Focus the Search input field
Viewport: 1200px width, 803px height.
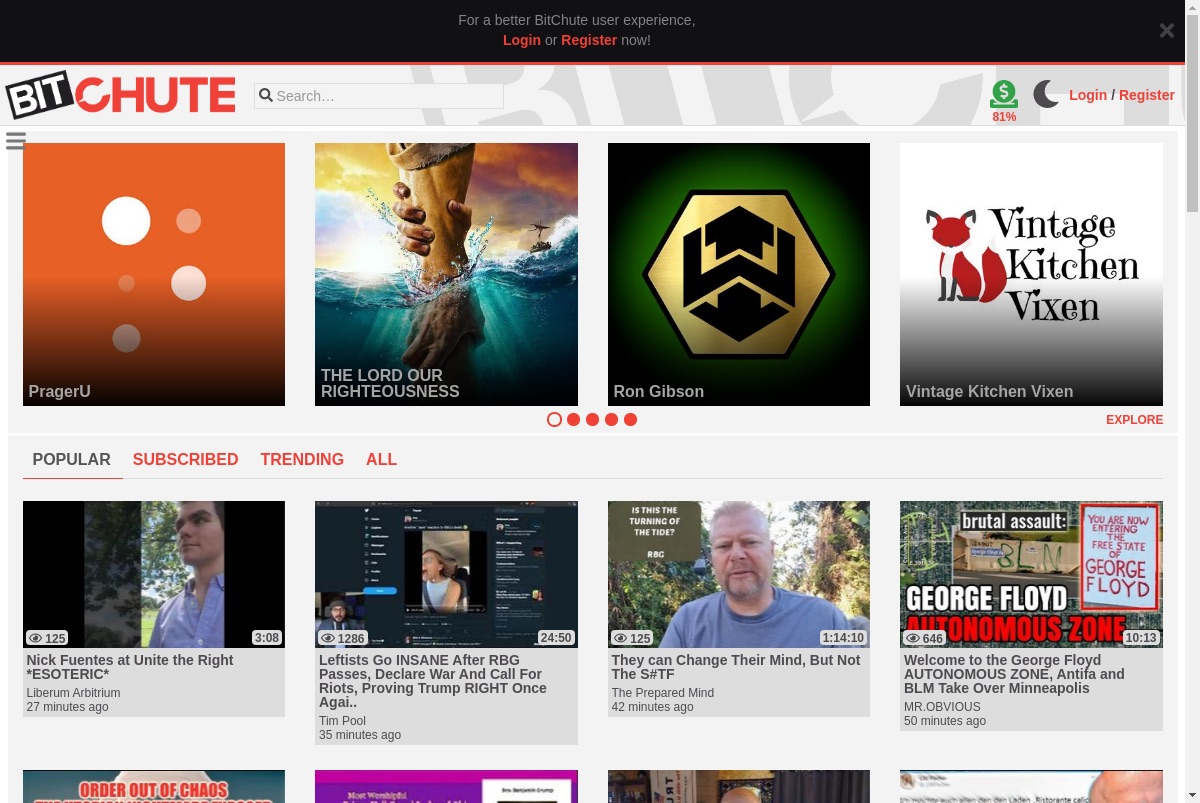[379, 96]
